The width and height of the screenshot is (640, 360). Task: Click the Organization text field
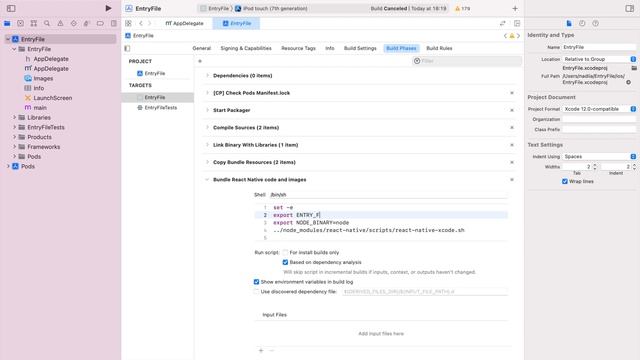tap(599, 119)
